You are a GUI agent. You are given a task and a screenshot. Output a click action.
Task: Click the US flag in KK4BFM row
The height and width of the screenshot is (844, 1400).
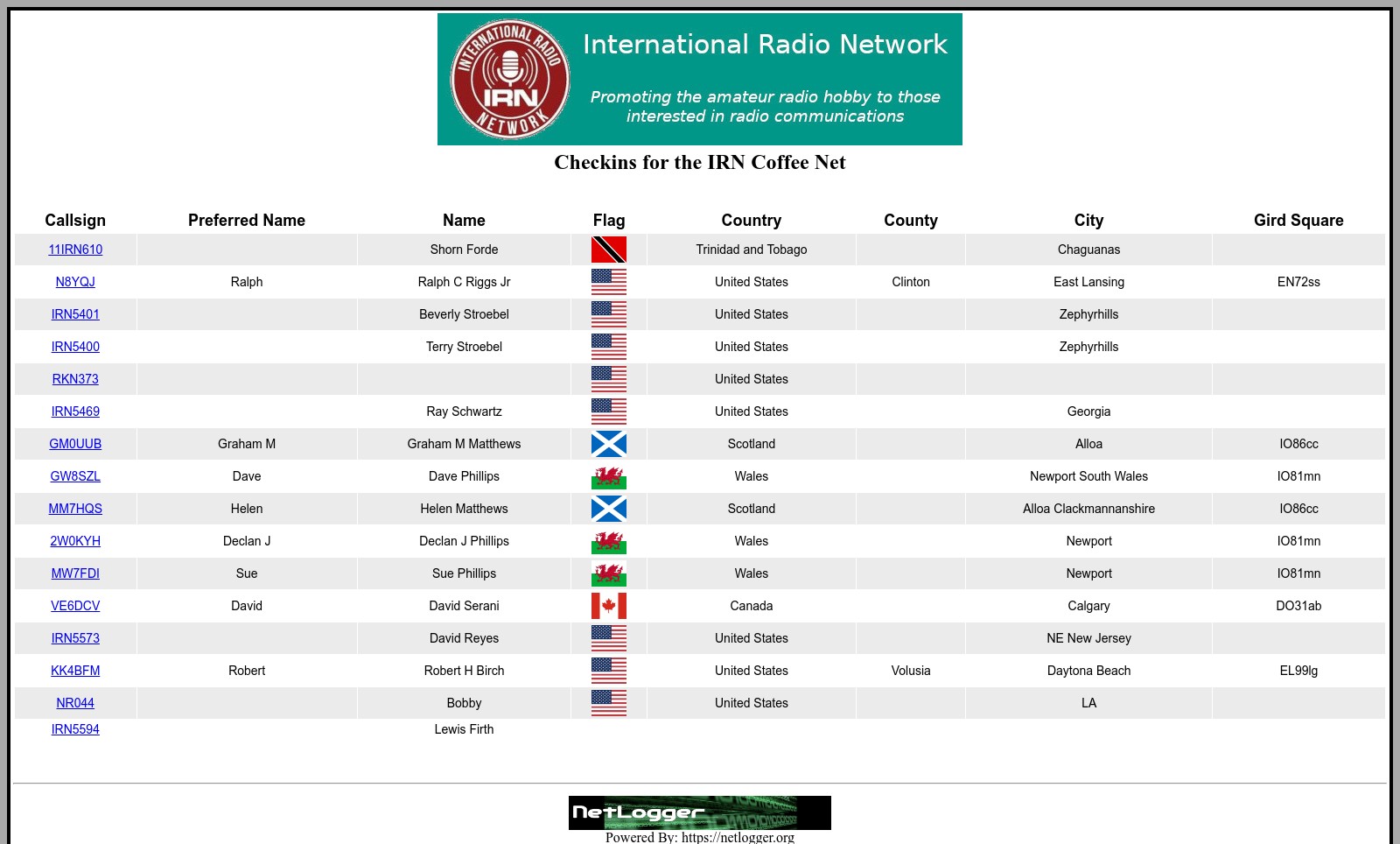pyautogui.click(x=608, y=671)
